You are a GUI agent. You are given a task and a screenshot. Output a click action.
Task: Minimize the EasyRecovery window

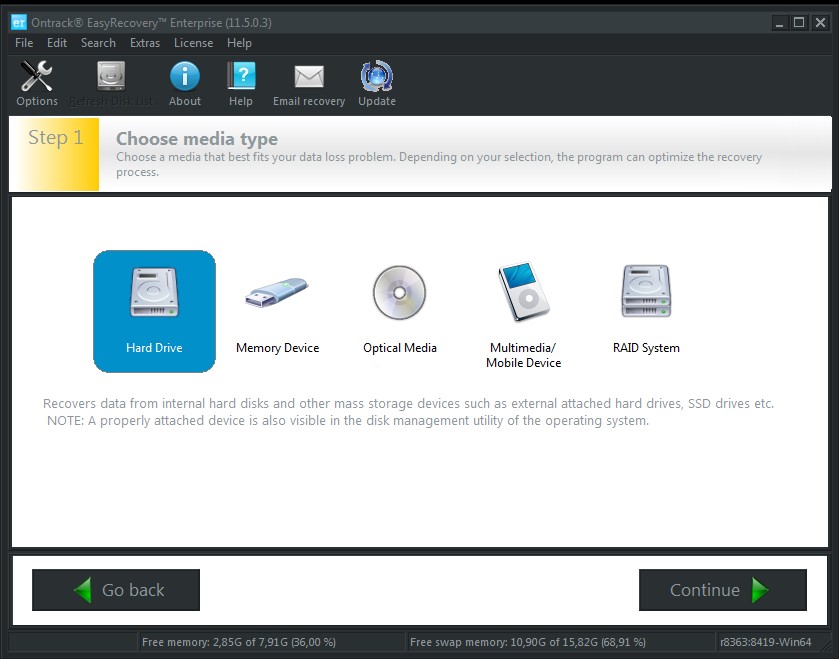coord(780,22)
